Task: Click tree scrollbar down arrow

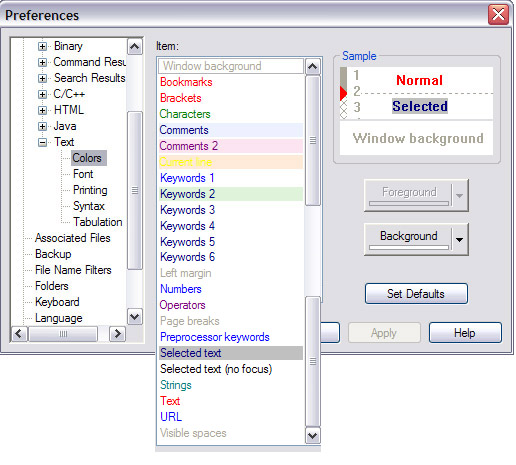Action: [135, 316]
